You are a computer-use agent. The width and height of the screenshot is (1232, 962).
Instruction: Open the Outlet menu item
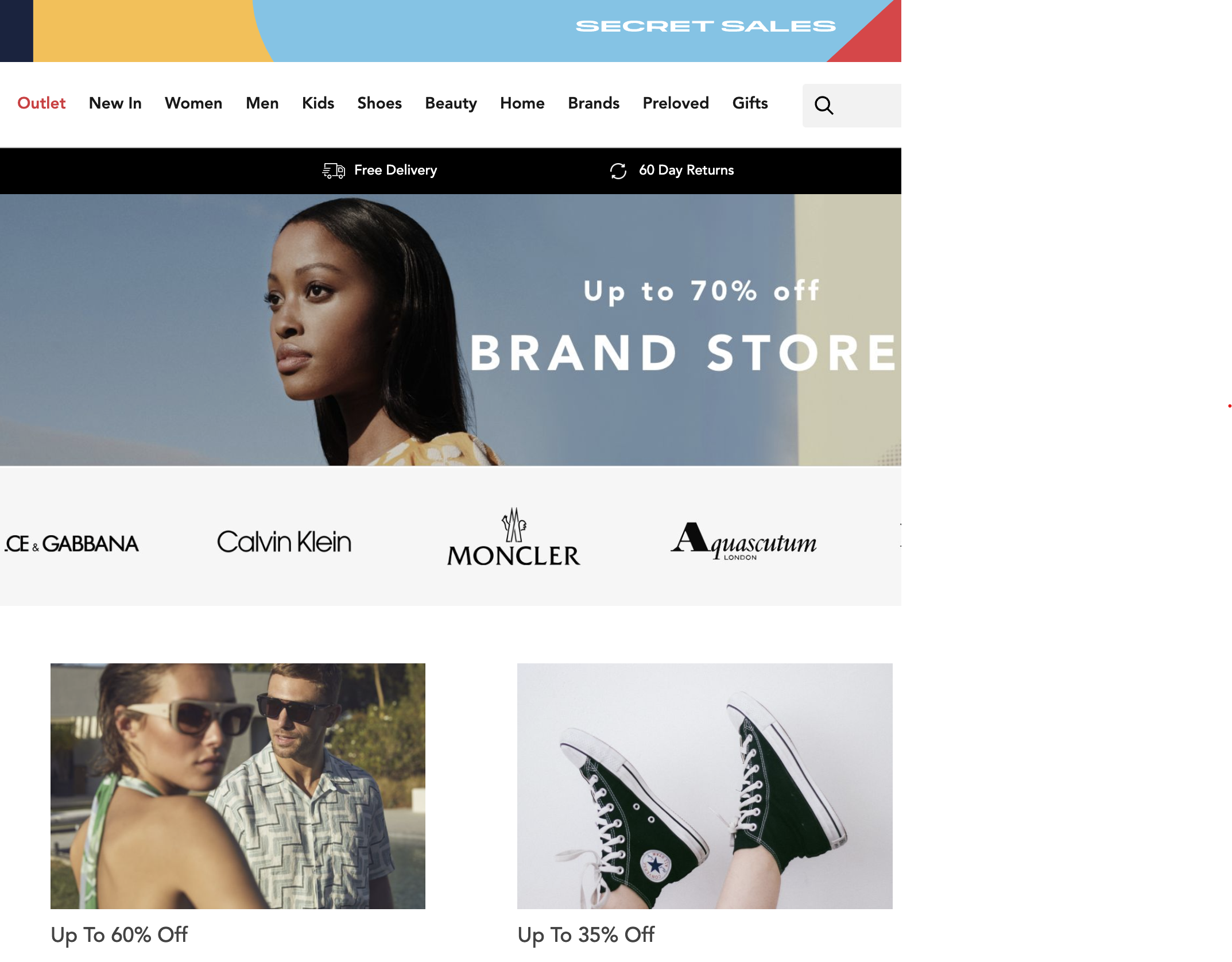(41, 103)
